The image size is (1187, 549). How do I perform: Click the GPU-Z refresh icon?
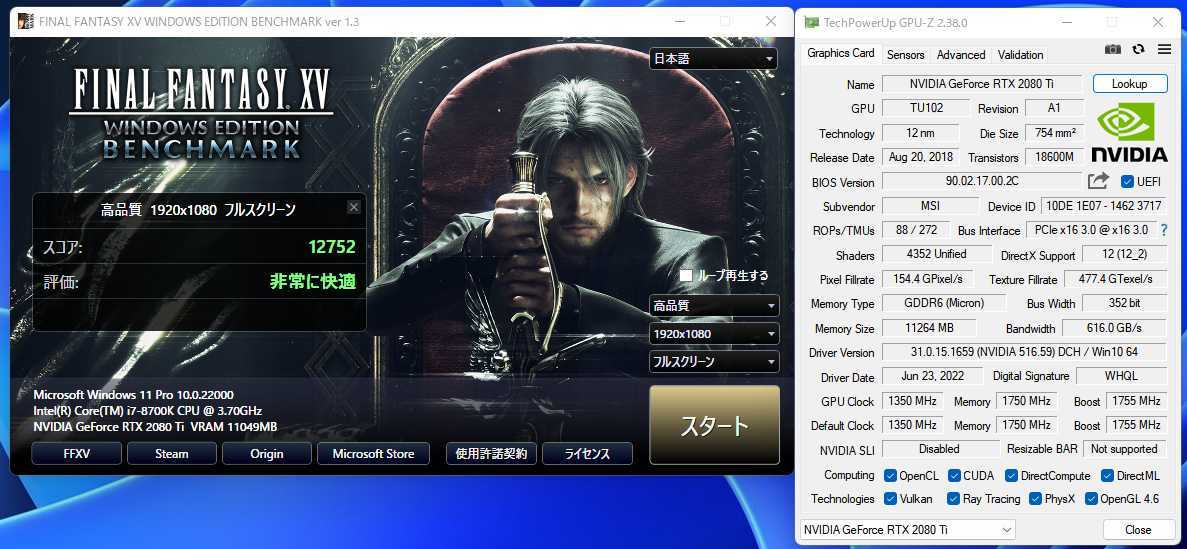point(1138,49)
